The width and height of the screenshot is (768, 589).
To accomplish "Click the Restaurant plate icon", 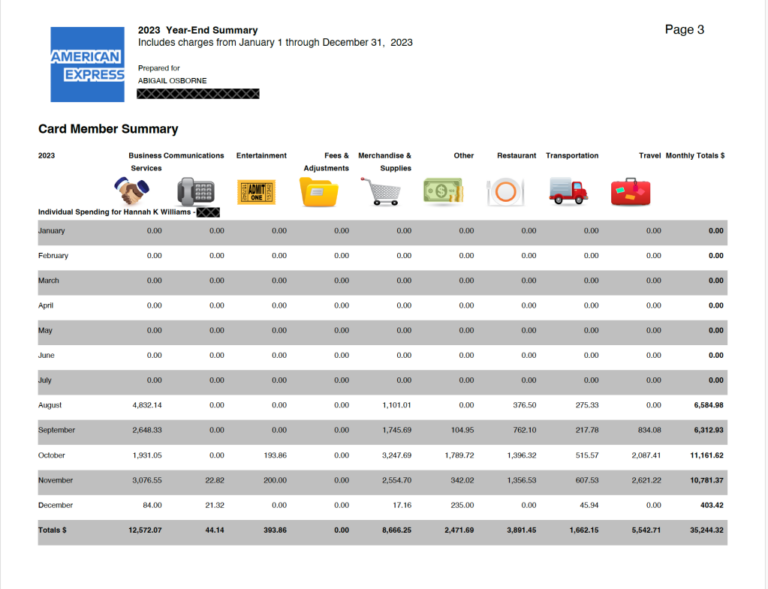I will coord(506,191).
